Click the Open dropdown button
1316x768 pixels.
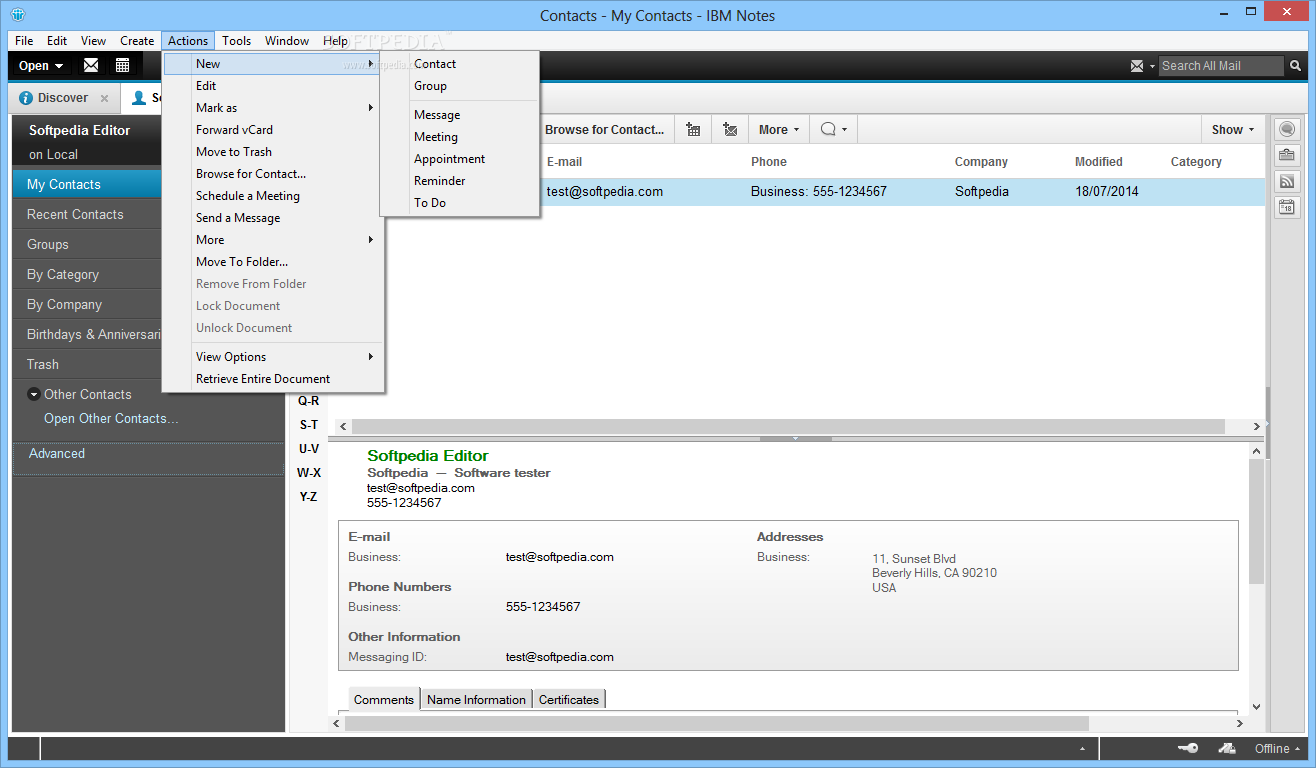tap(41, 66)
